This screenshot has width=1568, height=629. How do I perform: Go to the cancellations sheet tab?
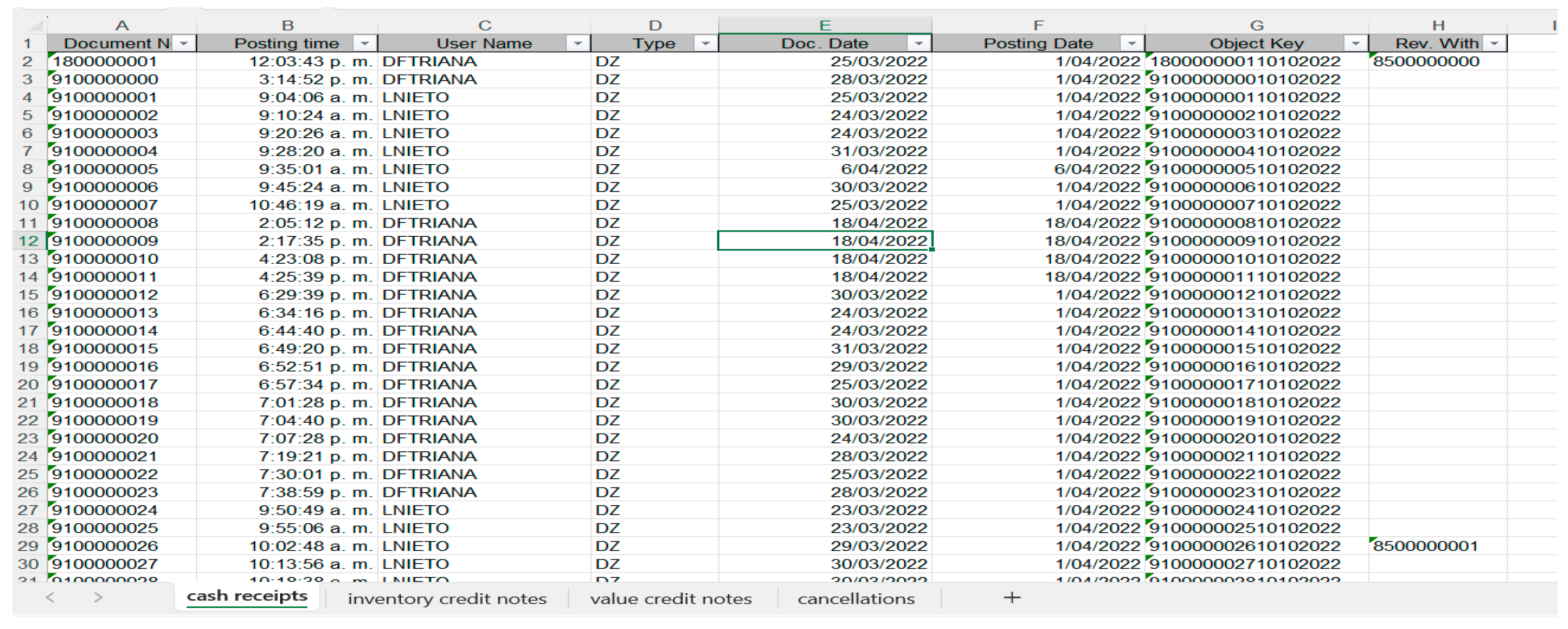[x=856, y=599]
